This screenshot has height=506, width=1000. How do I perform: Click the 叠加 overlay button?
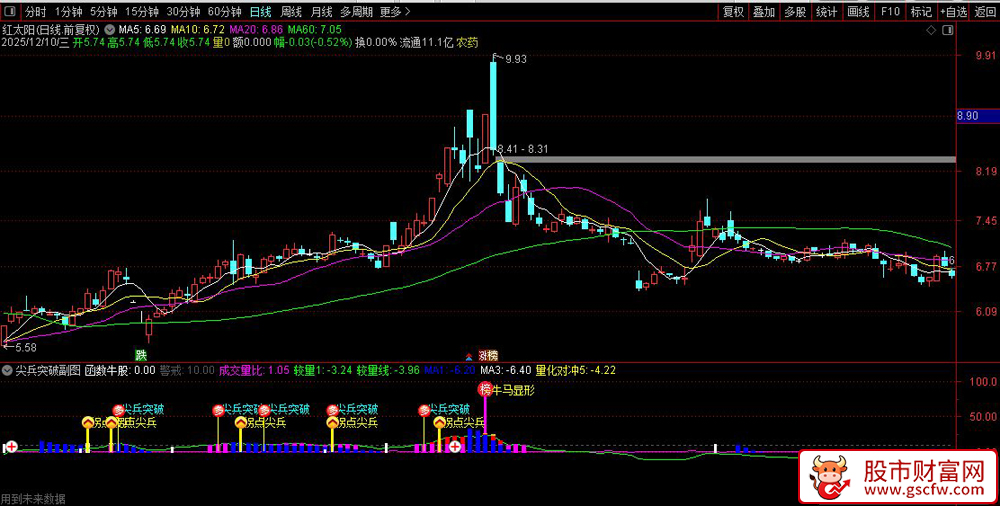(x=764, y=11)
